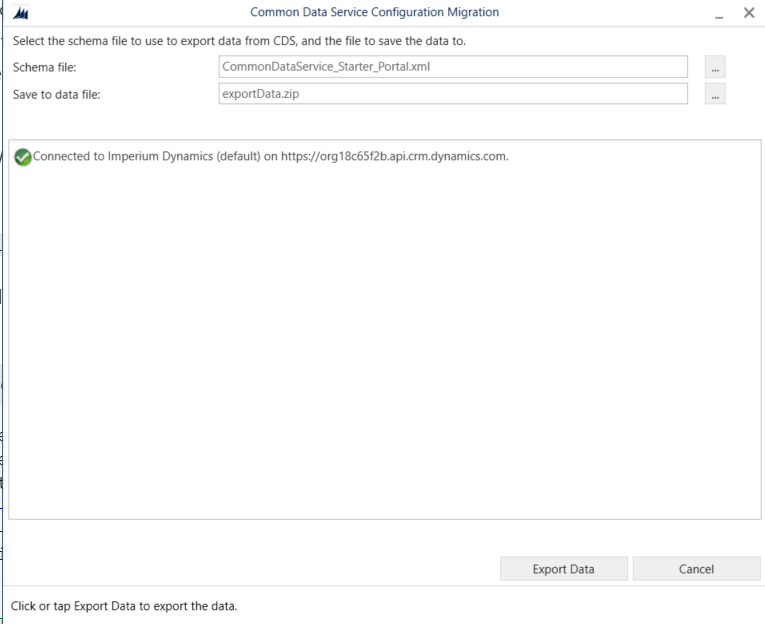The height and width of the screenshot is (624, 765).
Task: Click the instruction text about selecting schema file
Action: click(x=239, y=40)
